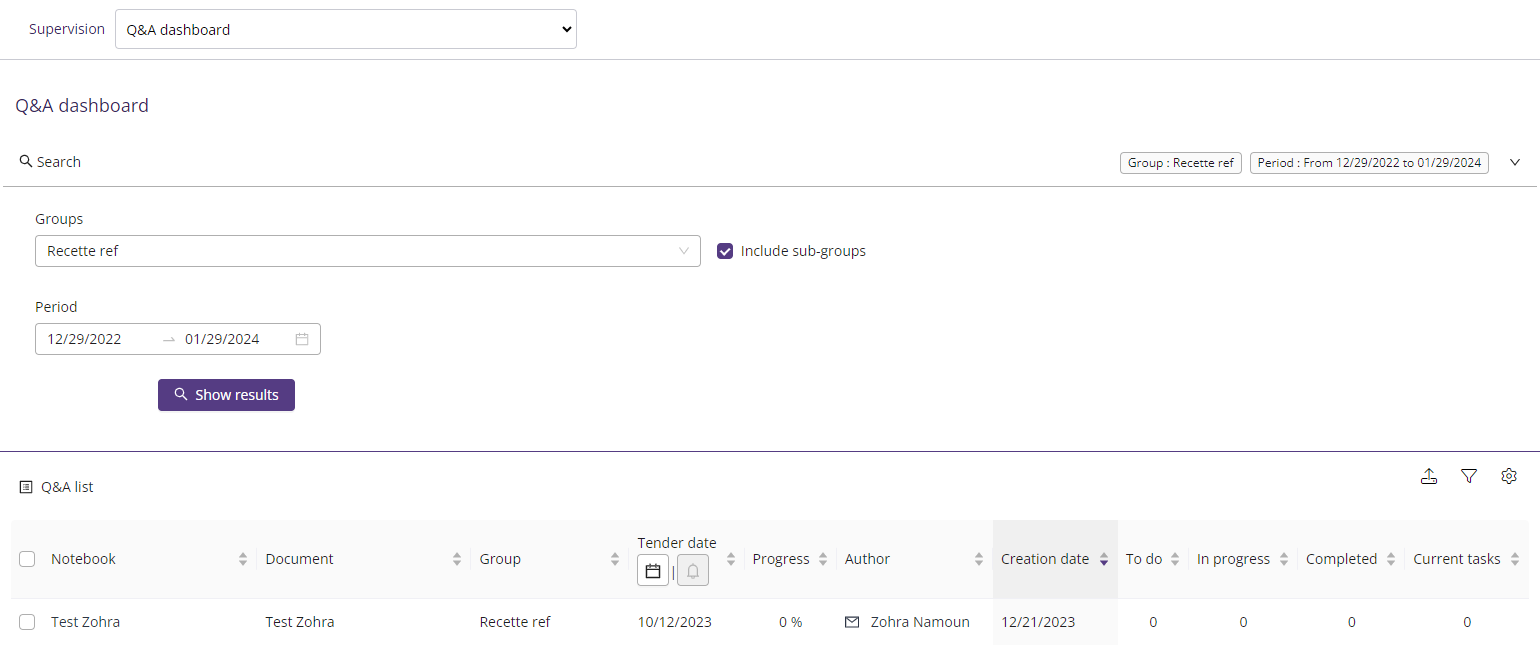Click the Show results button
Viewport: 1540px width, 645px height.
click(x=226, y=395)
